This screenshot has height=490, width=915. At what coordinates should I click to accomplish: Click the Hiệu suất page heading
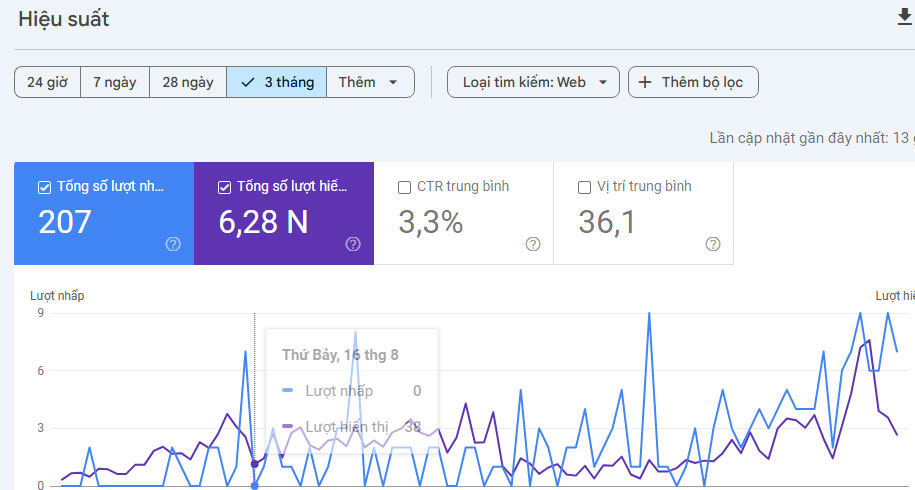(x=64, y=19)
